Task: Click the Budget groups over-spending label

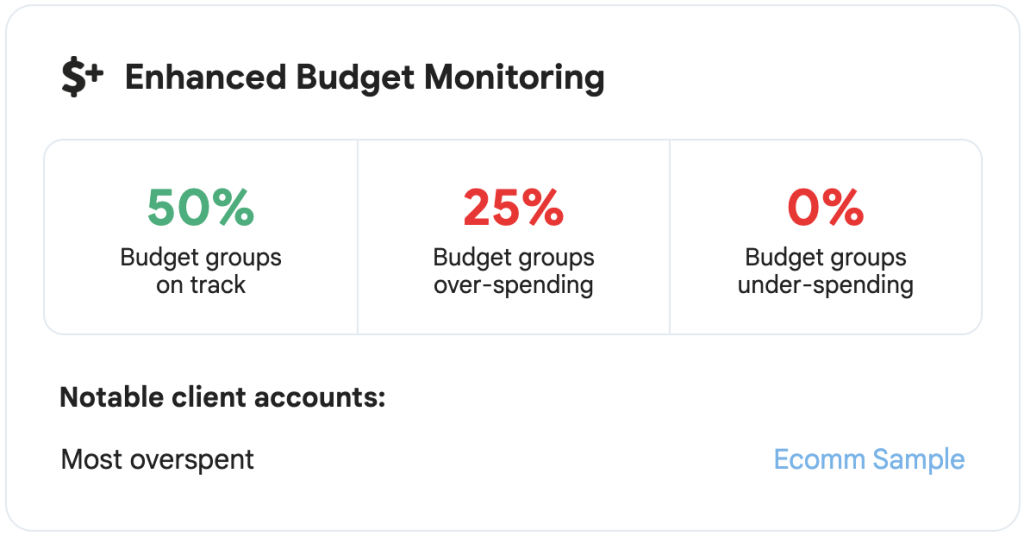Action: pos(513,271)
